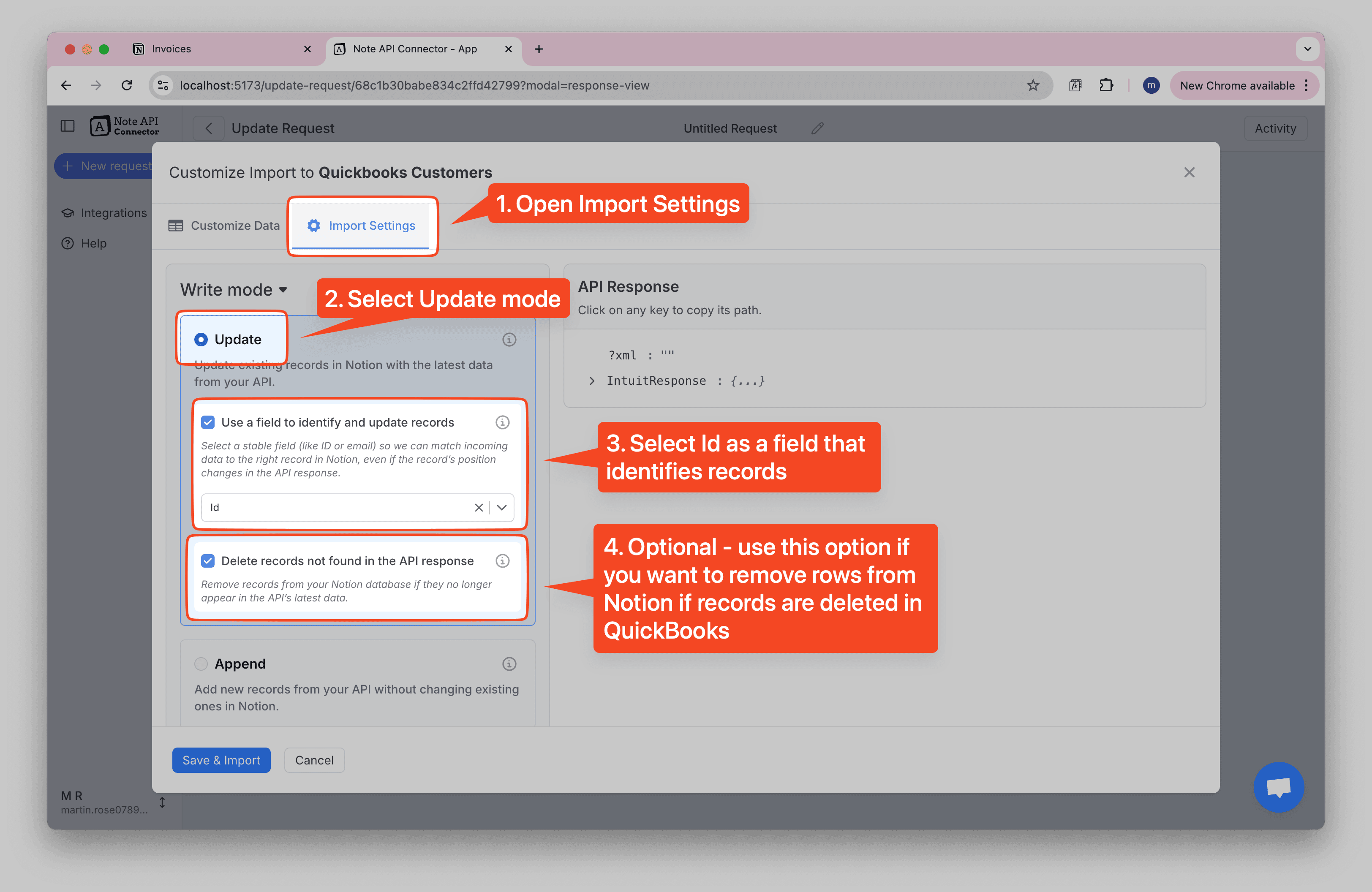Bookmark this page with the star icon

pyautogui.click(x=1032, y=85)
